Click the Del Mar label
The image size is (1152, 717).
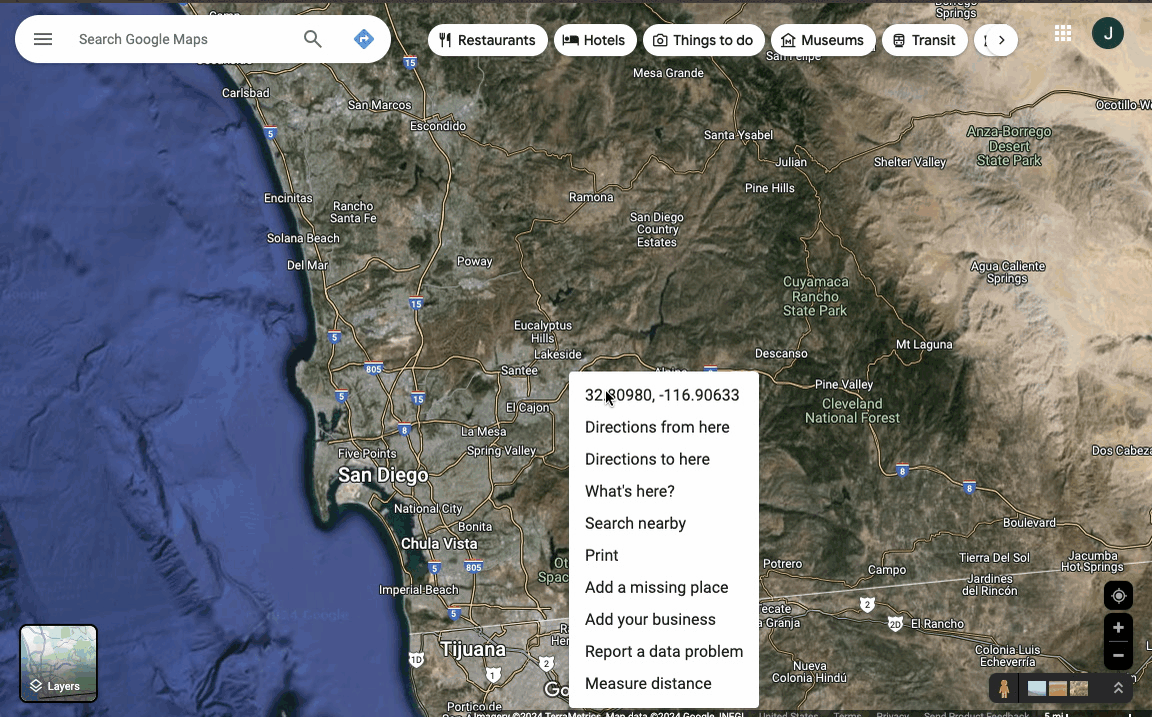click(307, 265)
